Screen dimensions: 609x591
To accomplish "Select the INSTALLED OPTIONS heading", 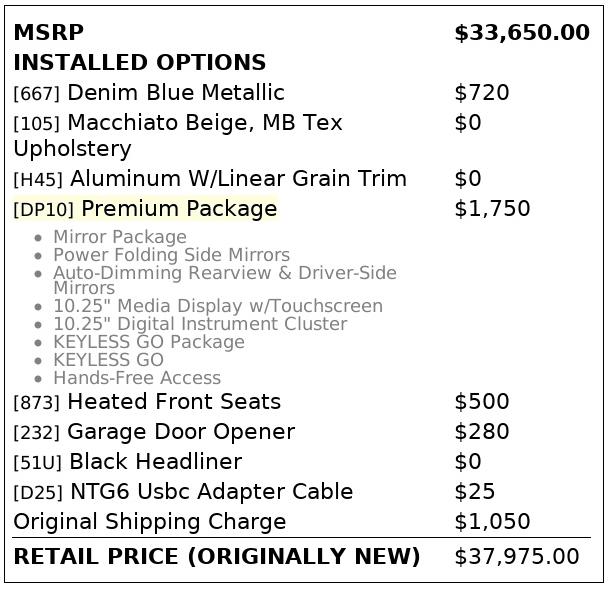I will tap(139, 63).
